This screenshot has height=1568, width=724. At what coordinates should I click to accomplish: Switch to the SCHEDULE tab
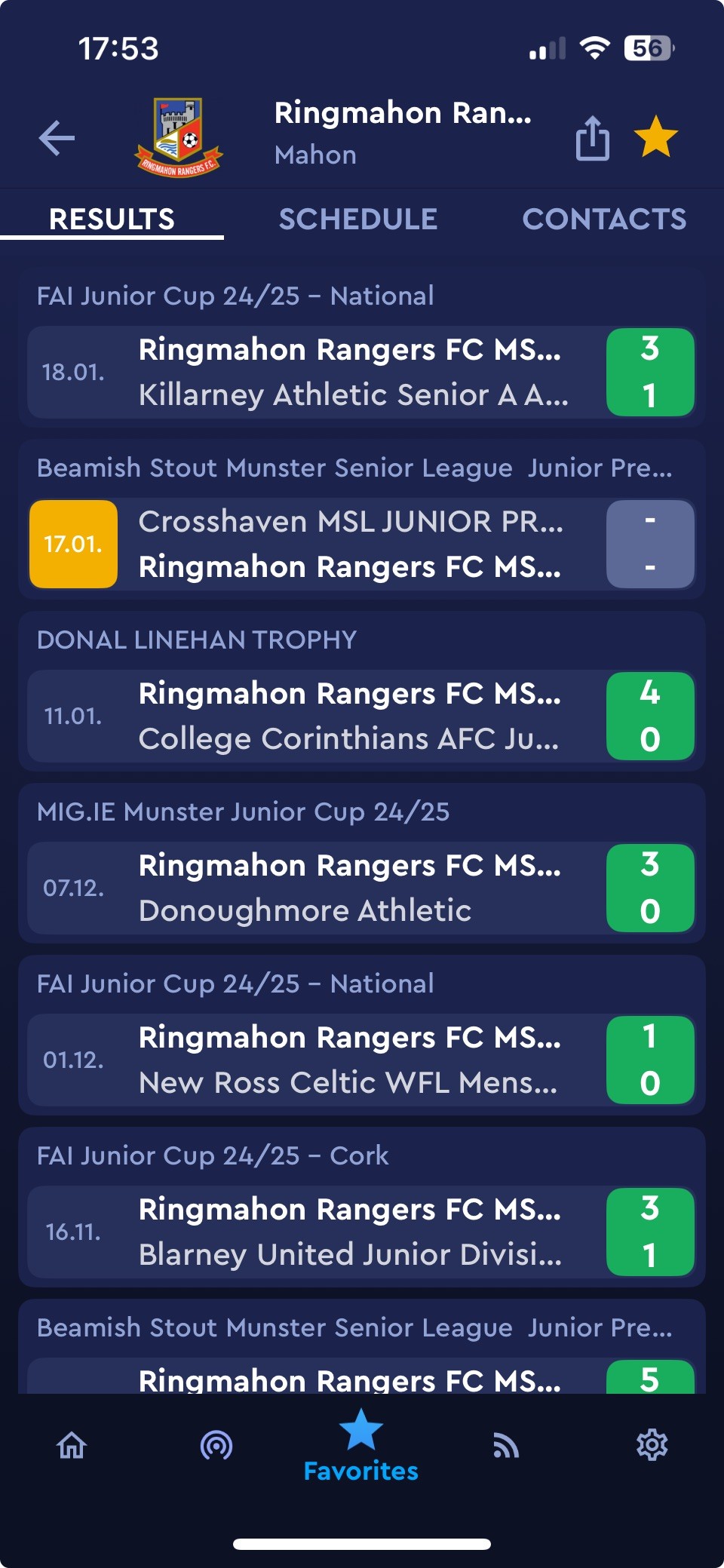pos(358,219)
